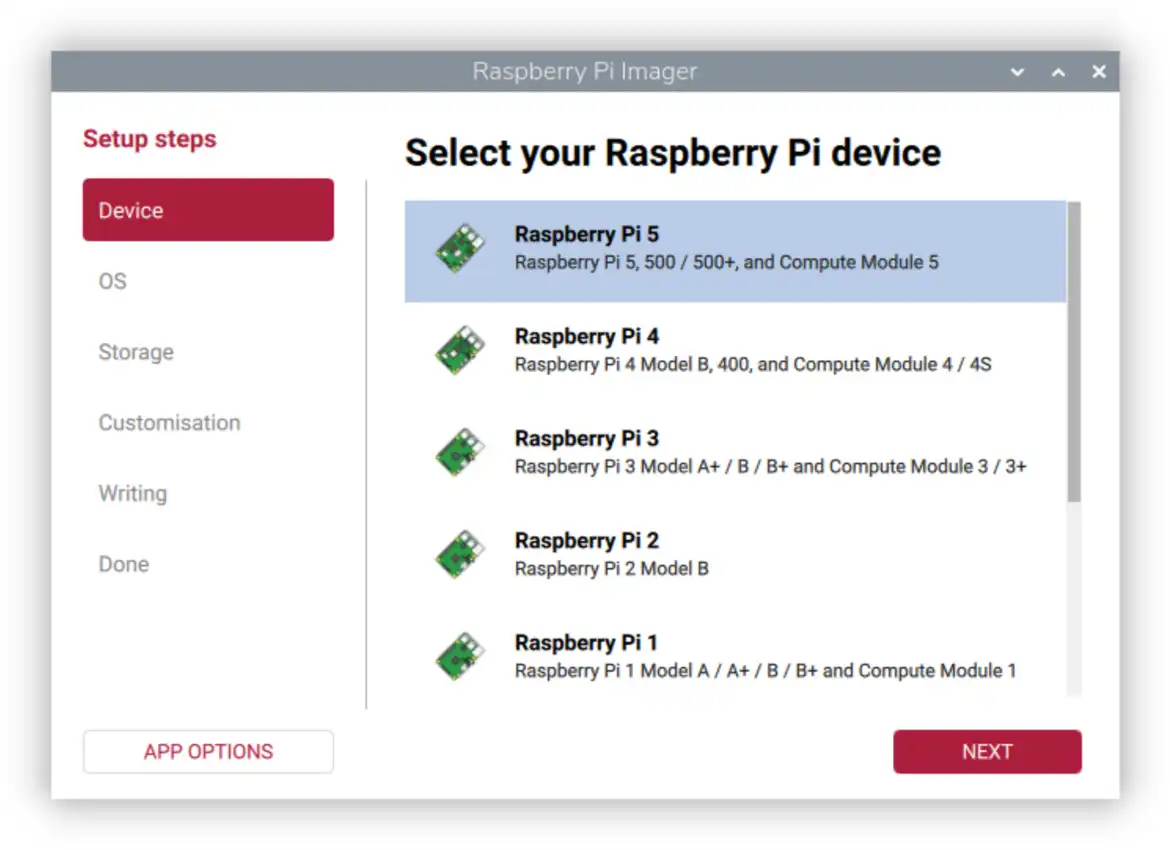This screenshot has width=1170, height=850.
Task: Click the Raspberry Pi 3 board icon
Action: [460, 452]
